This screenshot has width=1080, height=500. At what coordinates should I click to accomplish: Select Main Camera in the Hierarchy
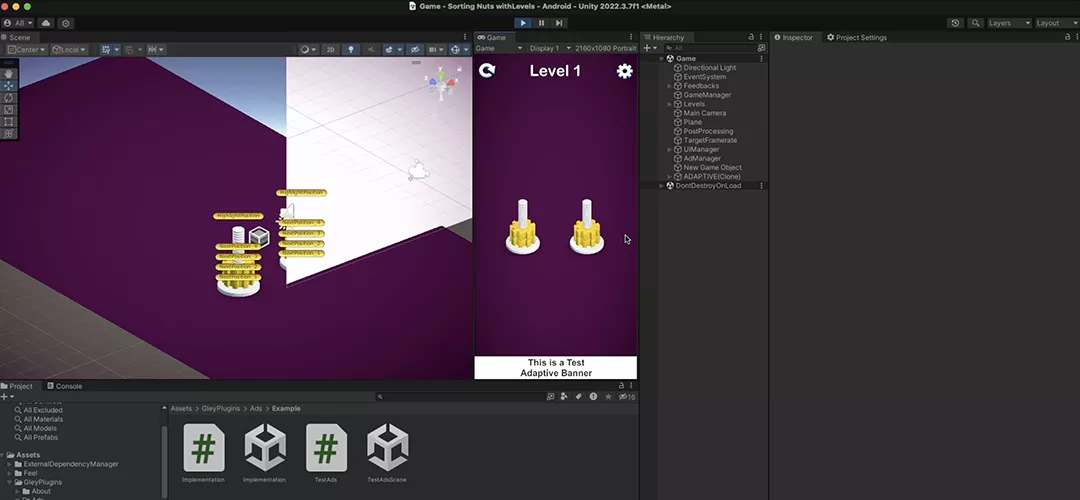click(x=704, y=113)
